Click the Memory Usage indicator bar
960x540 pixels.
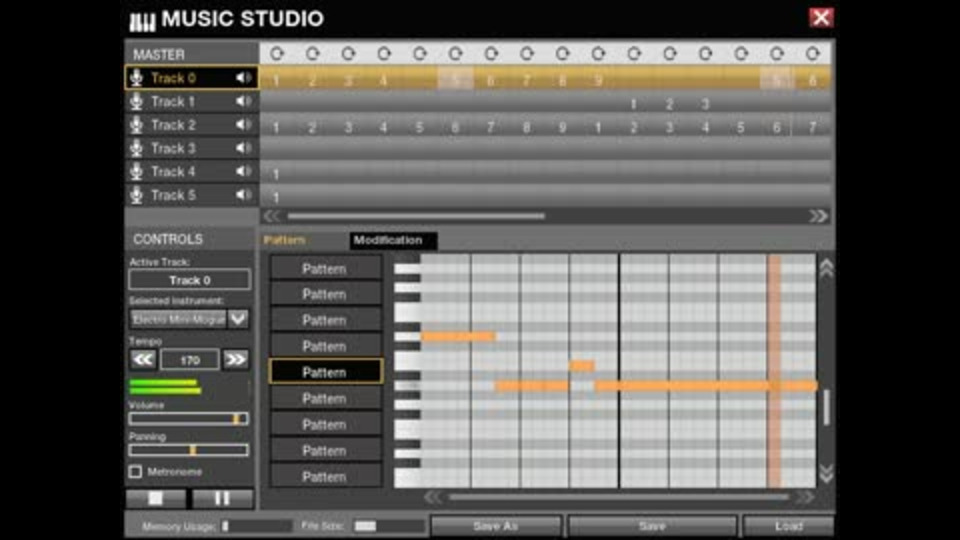pyautogui.click(x=257, y=526)
